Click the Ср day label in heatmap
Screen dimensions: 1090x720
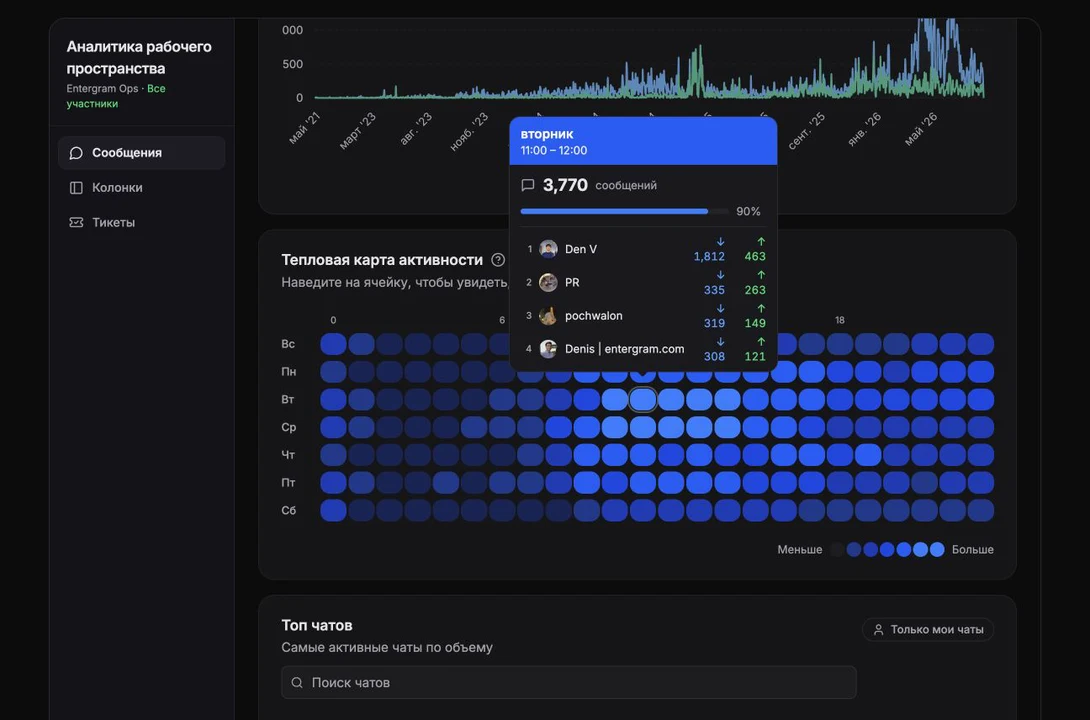288,427
